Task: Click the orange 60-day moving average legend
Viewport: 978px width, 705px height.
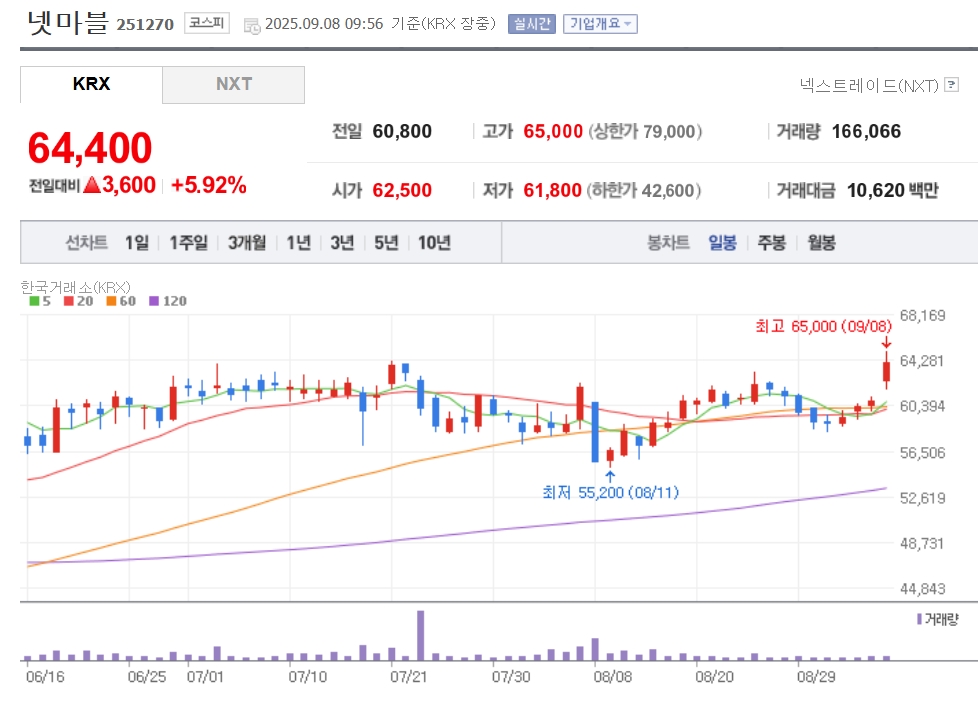Action: tap(121, 301)
